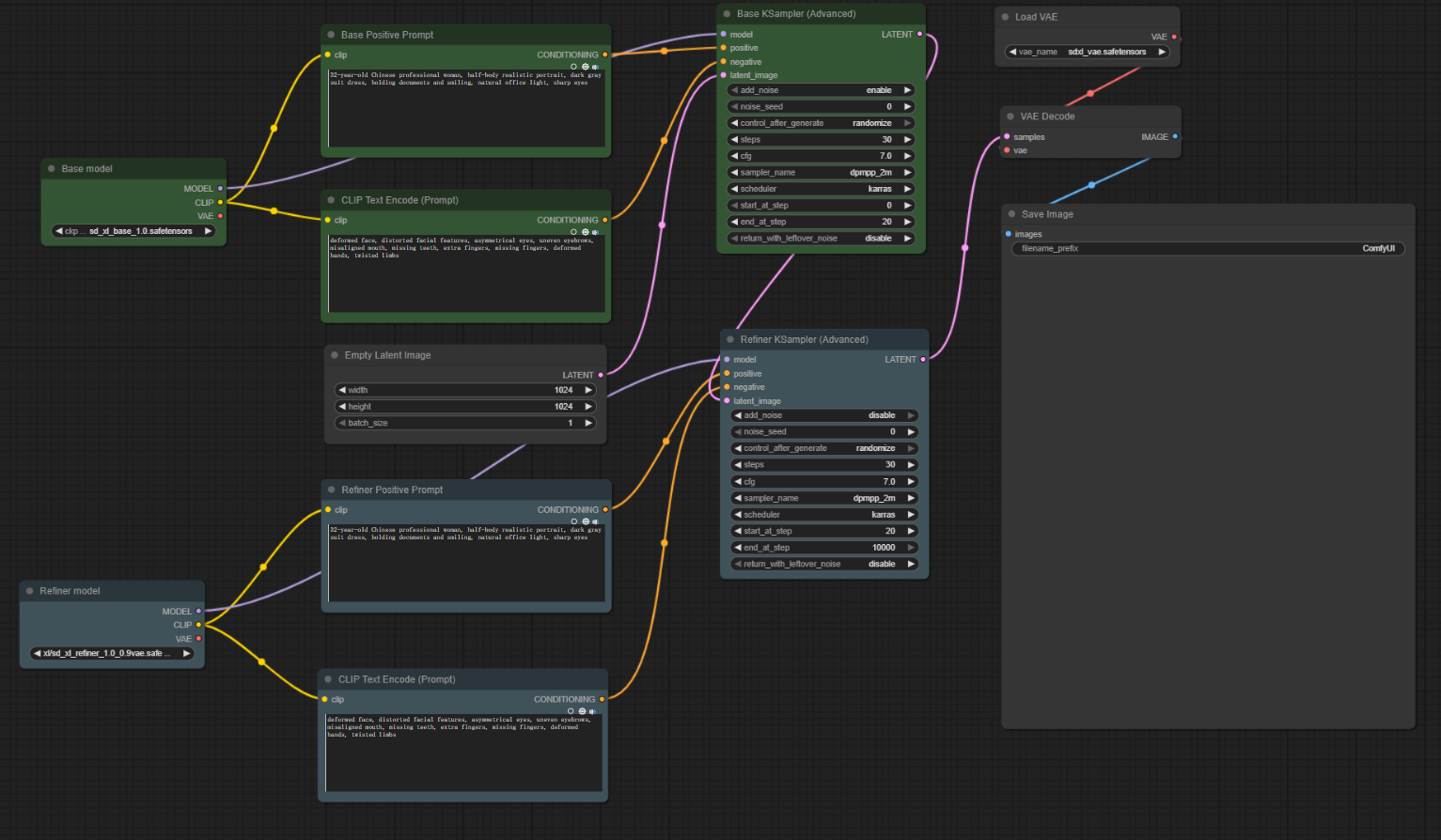Collapse the Empty Latent Image node using its title dot

335,355
